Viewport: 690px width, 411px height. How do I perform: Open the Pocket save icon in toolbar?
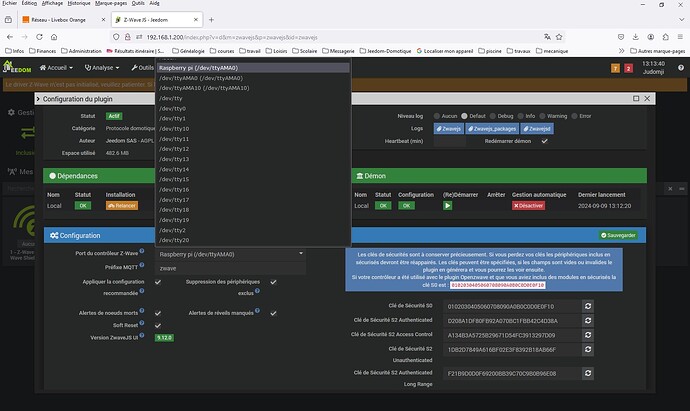click(621, 37)
